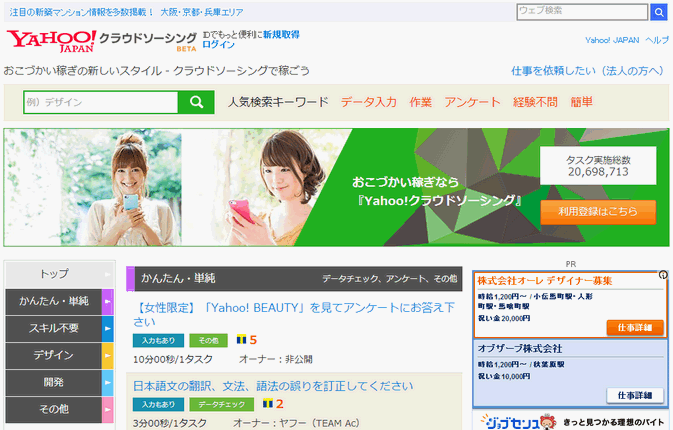The width and height of the screenshot is (673, 430).
Task: Open the ログイン link
Action: point(219,45)
